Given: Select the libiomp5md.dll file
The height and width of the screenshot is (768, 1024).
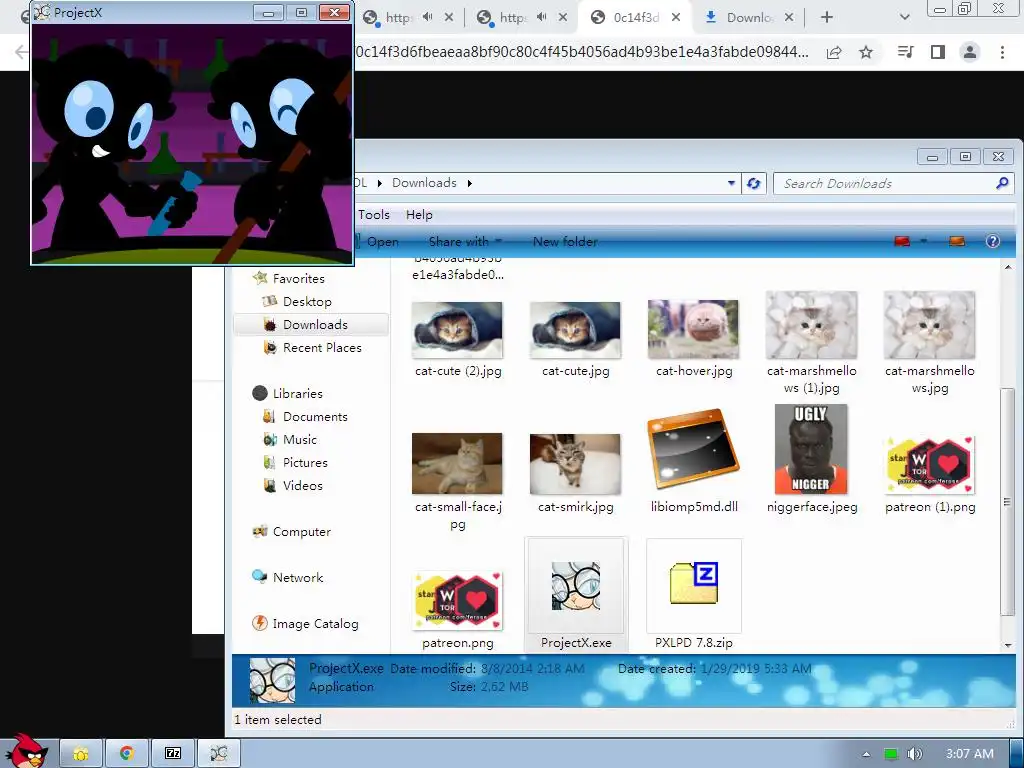Looking at the screenshot, I should pyautogui.click(x=694, y=449).
